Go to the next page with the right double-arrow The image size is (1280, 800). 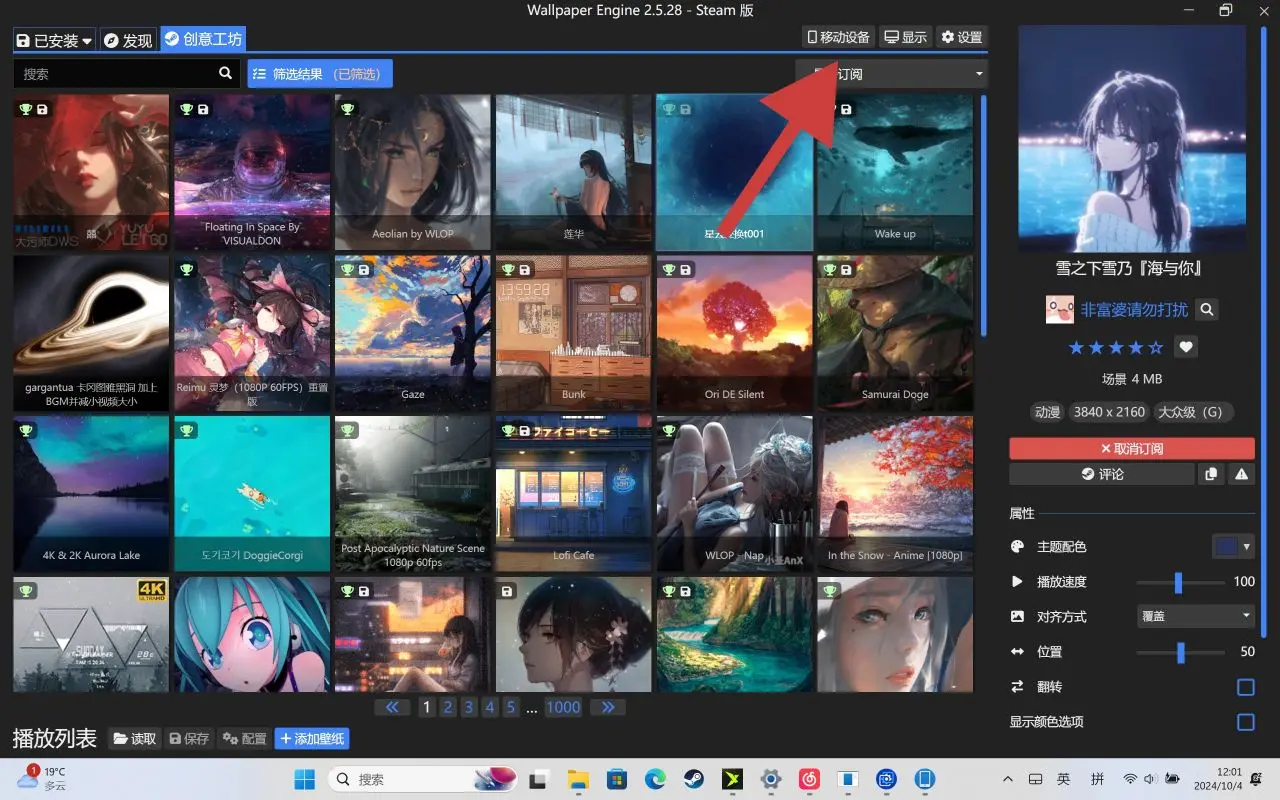pyautogui.click(x=608, y=707)
